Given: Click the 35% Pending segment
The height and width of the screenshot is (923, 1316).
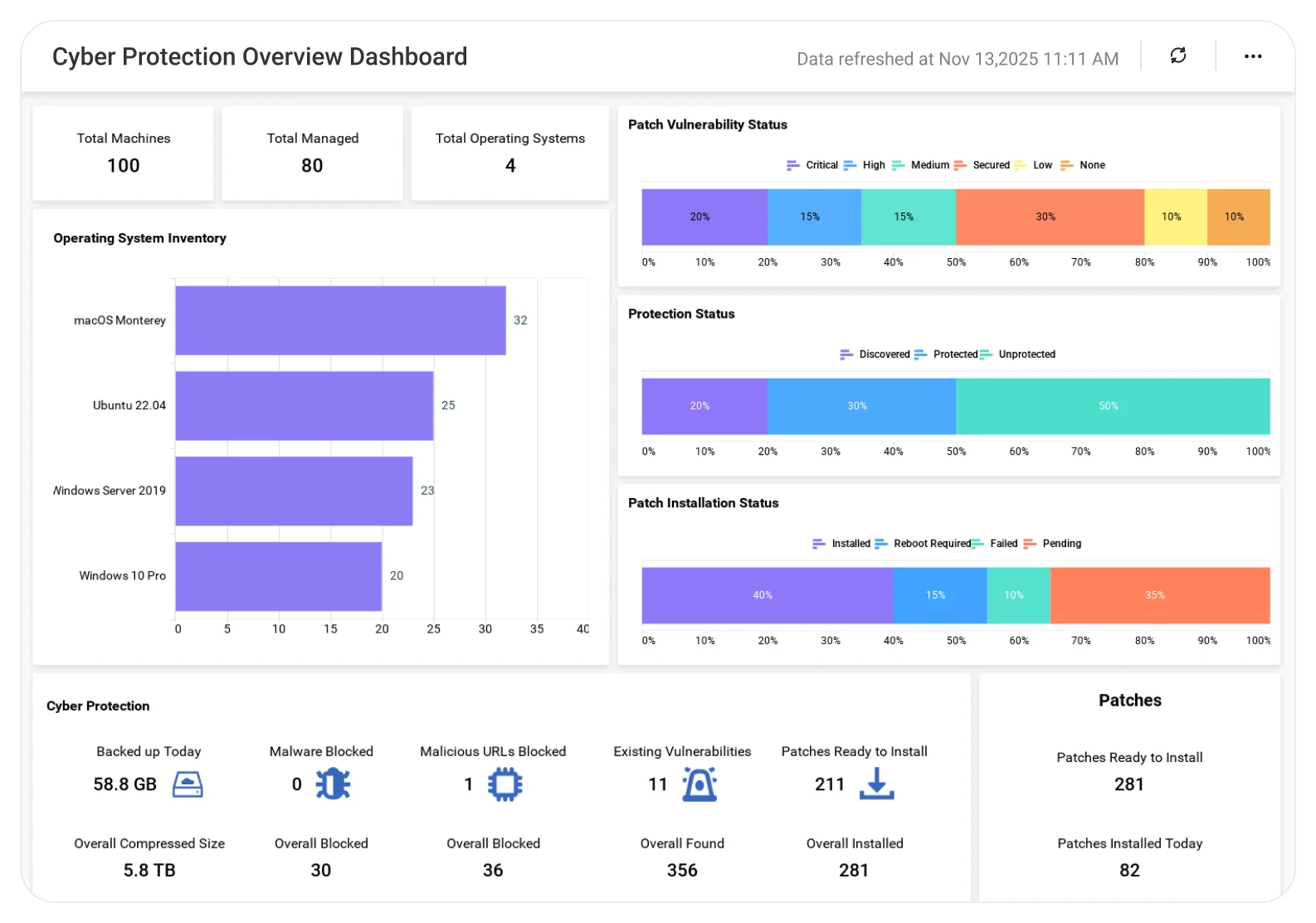Looking at the screenshot, I should (x=1160, y=595).
